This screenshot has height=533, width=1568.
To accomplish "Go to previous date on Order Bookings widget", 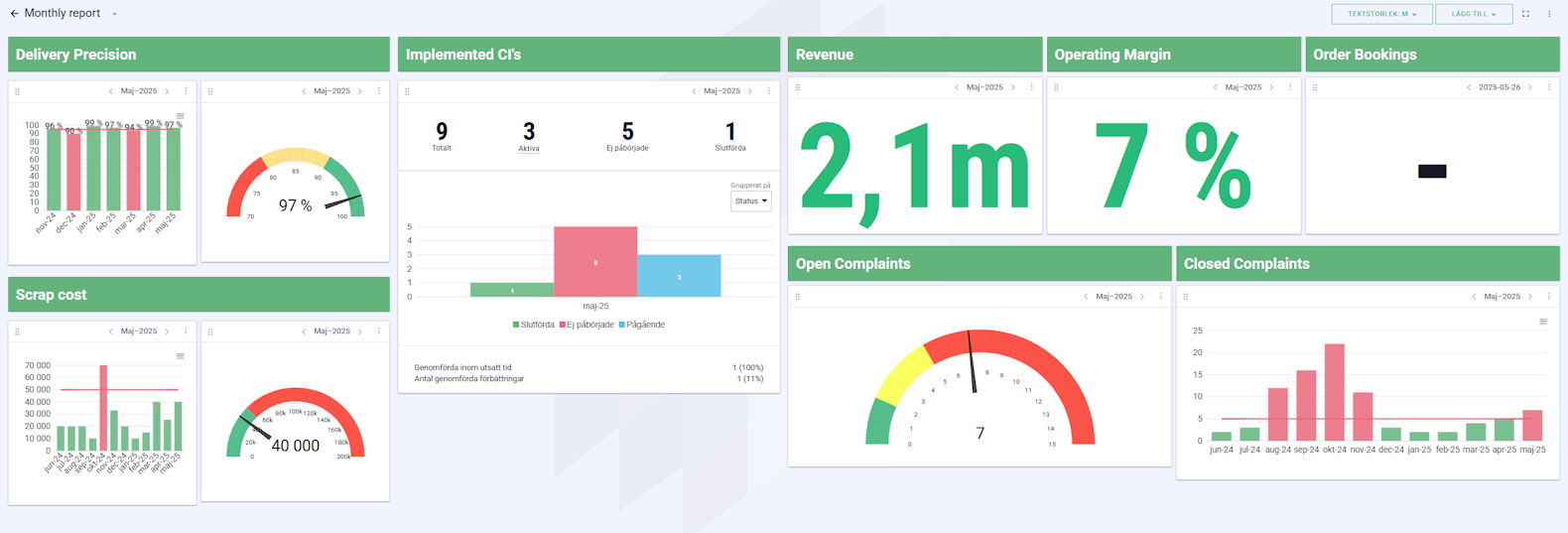I will 1469,87.
